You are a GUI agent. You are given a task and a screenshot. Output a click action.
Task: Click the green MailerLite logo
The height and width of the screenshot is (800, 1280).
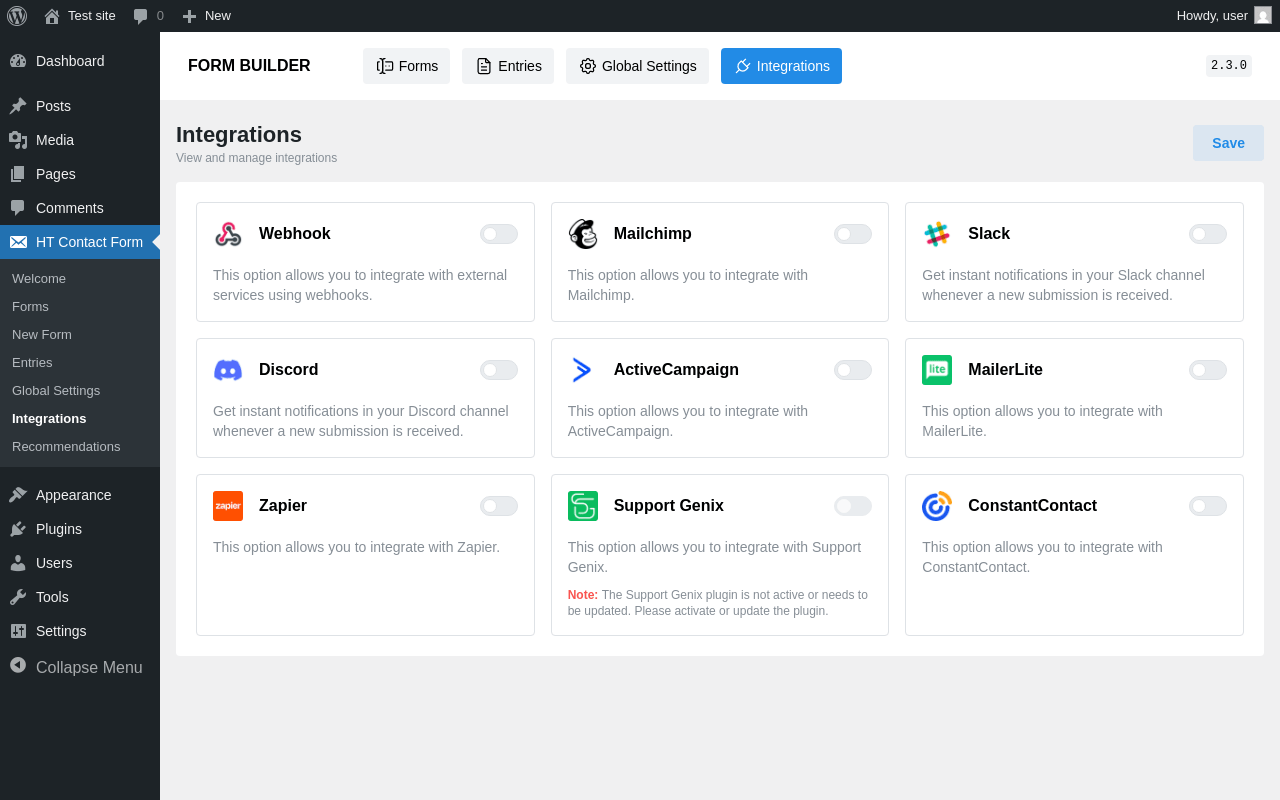[x=937, y=370]
